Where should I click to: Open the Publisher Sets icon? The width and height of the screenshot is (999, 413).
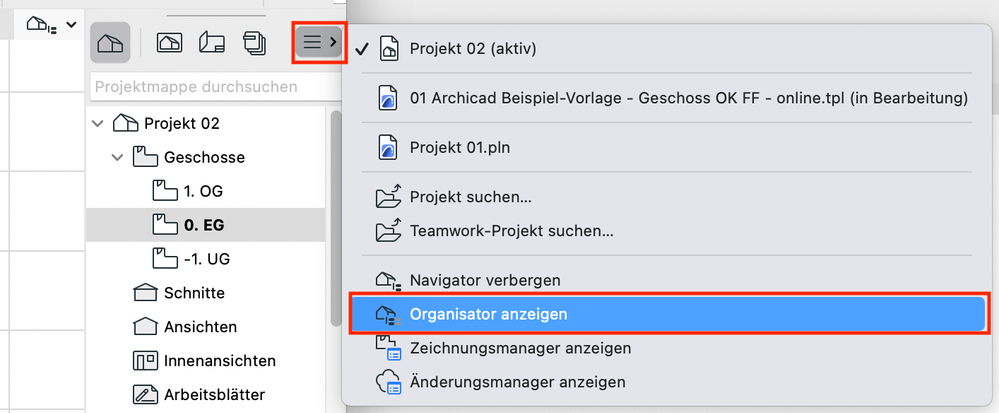[254, 42]
